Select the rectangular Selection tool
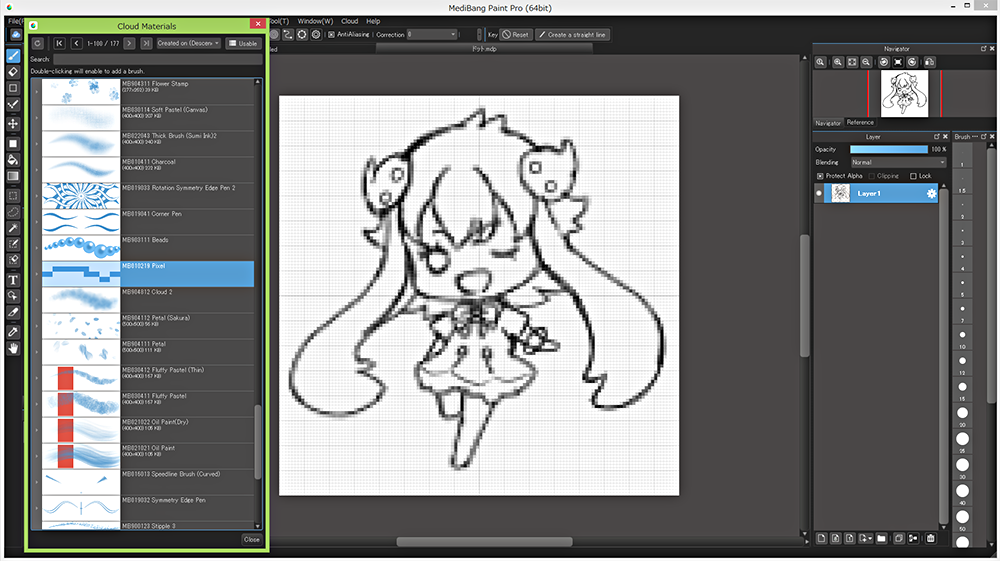This screenshot has width=1000, height=561. 13,196
